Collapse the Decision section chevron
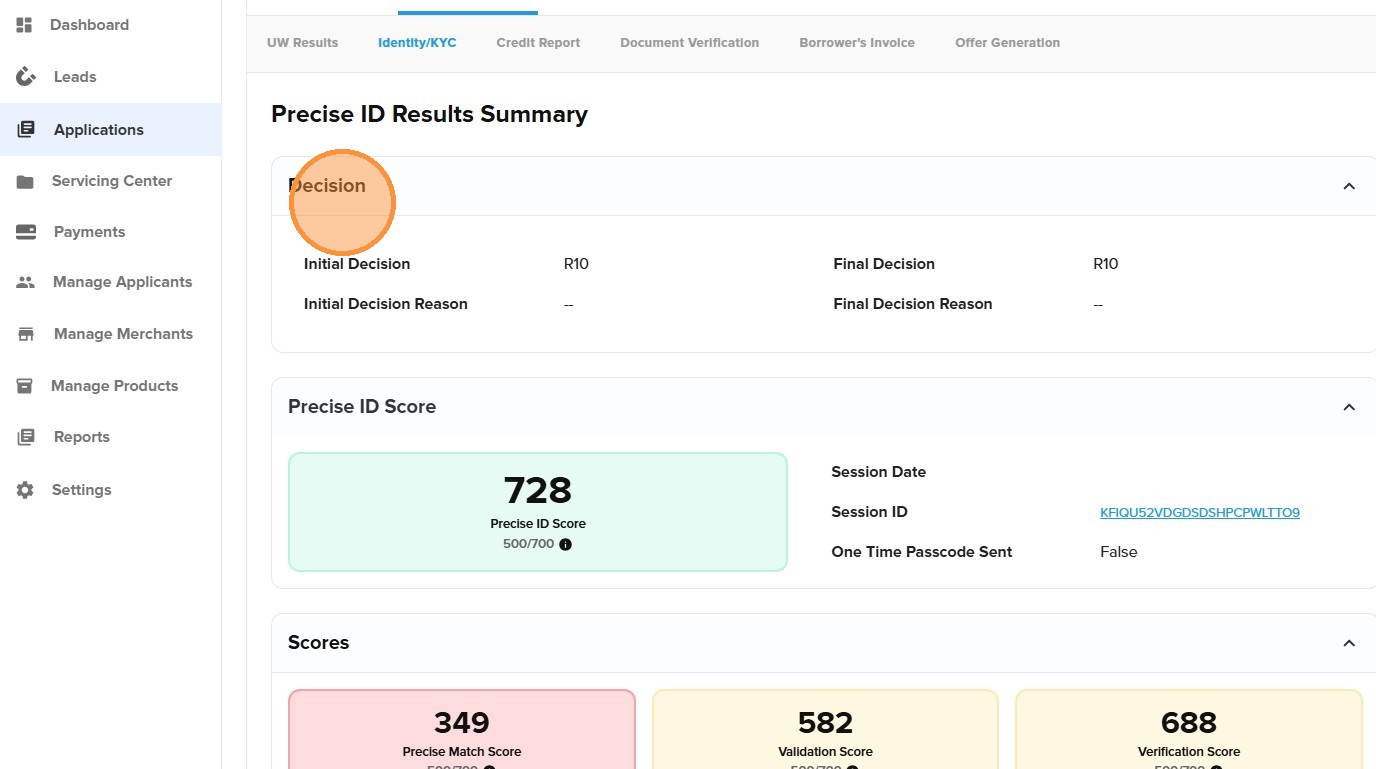The height and width of the screenshot is (769, 1376). pyautogui.click(x=1349, y=186)
